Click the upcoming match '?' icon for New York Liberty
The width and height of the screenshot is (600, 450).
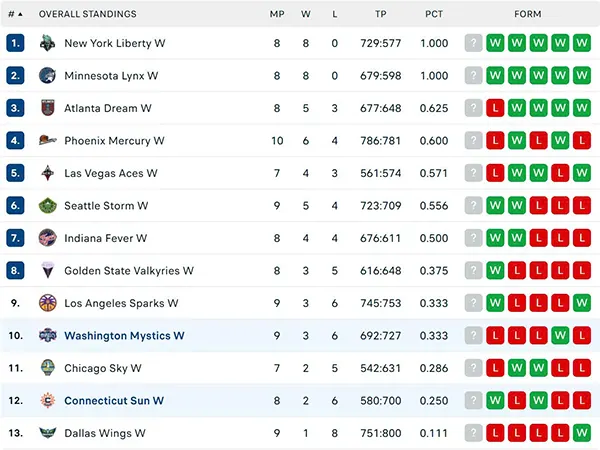point(473,43)
